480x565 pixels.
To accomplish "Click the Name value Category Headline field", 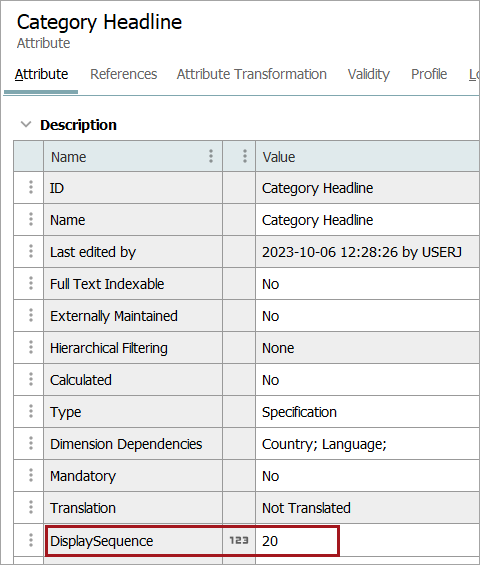I will (x=367, y=220).
